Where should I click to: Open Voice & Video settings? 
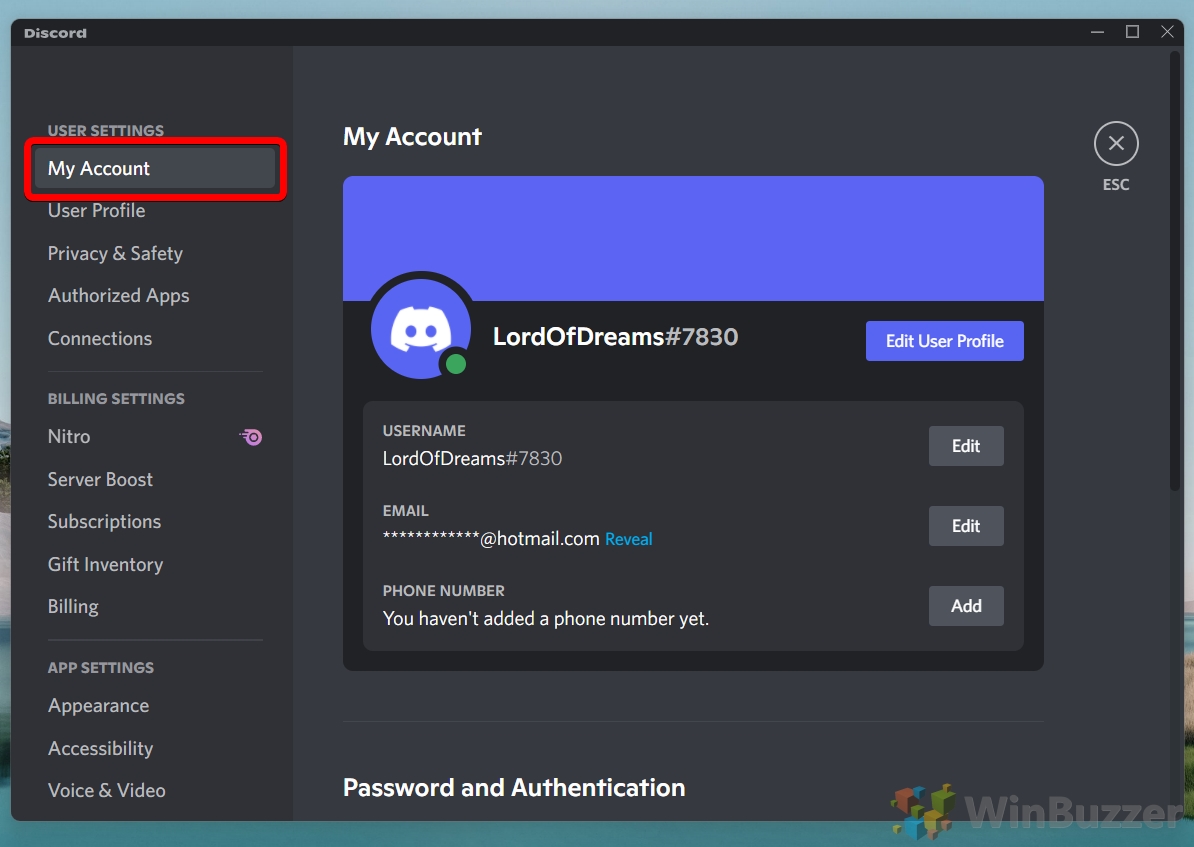point(106,790)
